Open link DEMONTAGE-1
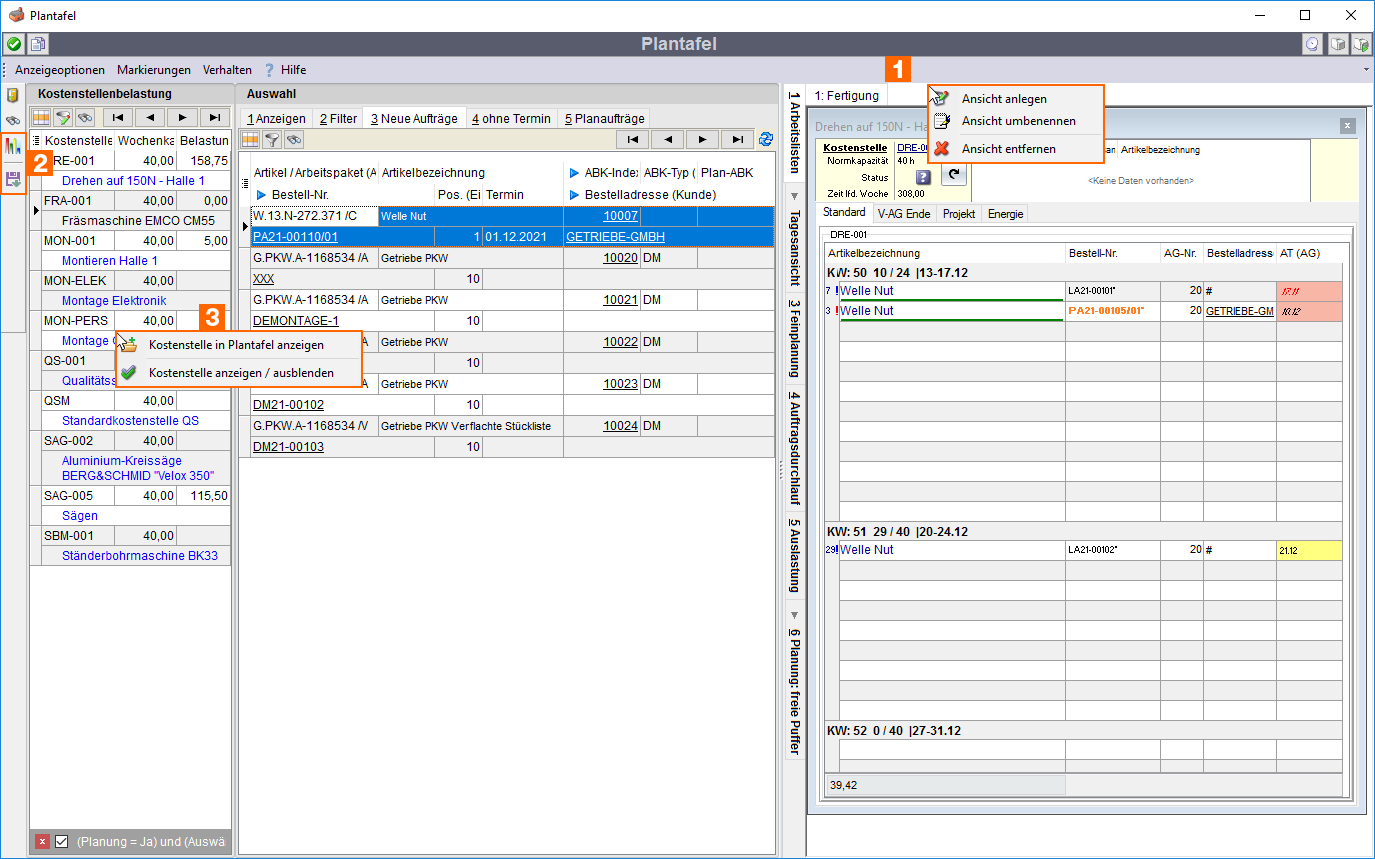Screen dimensions: 1375x859 click(x=295, y=321)
